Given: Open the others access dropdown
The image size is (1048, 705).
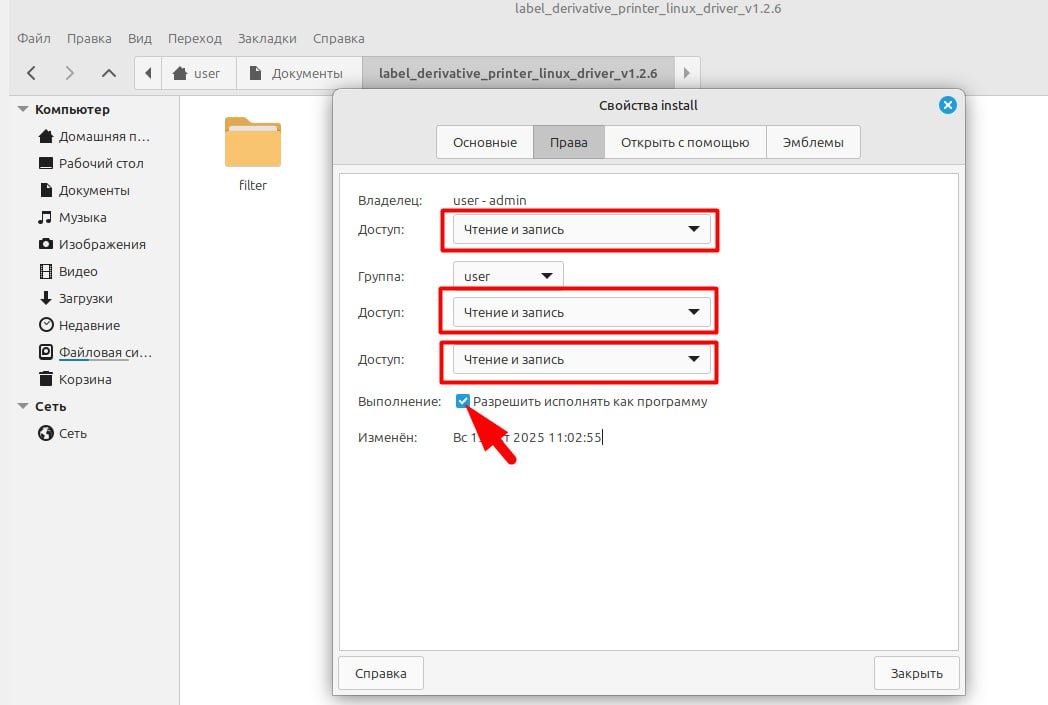Looking at the screenshot, I should [581, 360].
